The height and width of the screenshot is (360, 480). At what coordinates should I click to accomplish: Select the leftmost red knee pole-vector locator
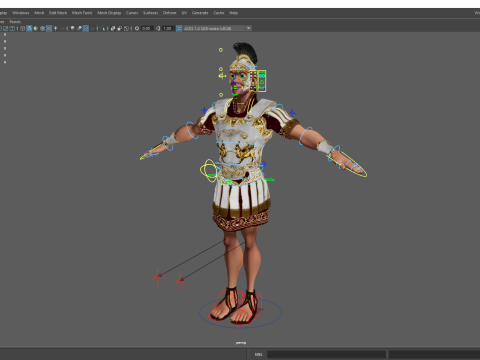[158, 276]
